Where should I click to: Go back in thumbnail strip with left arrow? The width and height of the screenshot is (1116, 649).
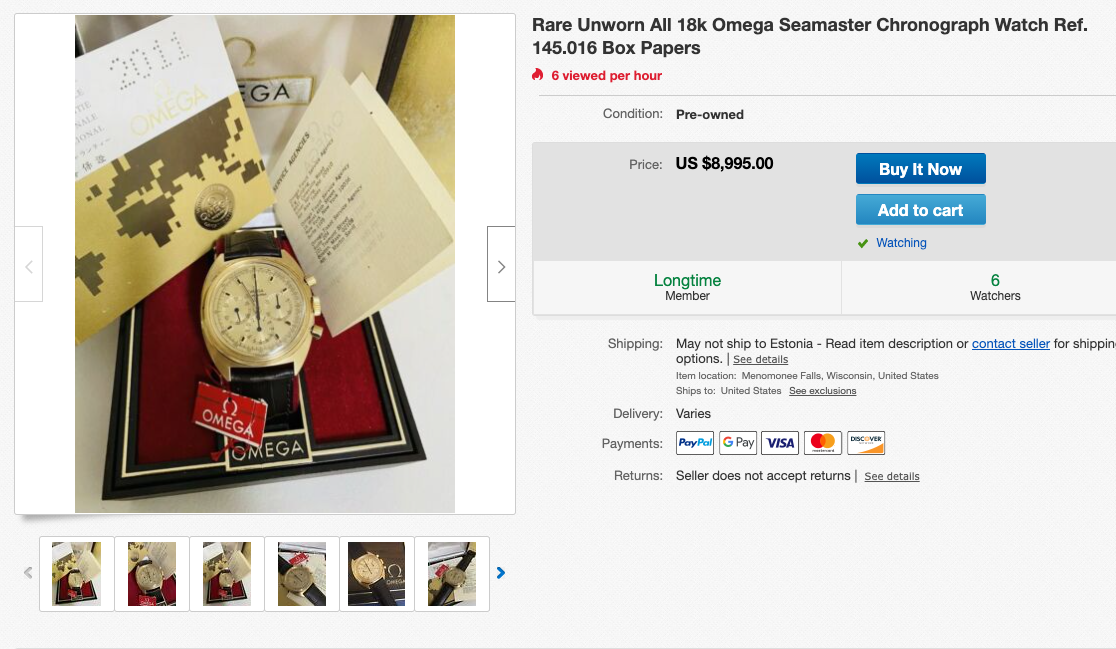(28, 573)
